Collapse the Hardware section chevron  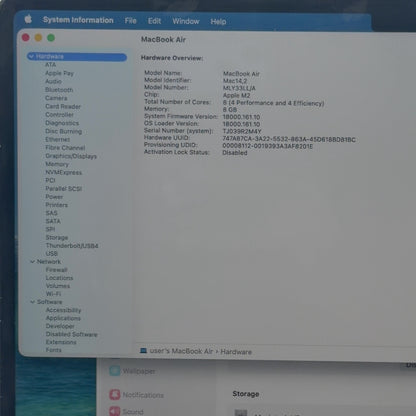31,56
